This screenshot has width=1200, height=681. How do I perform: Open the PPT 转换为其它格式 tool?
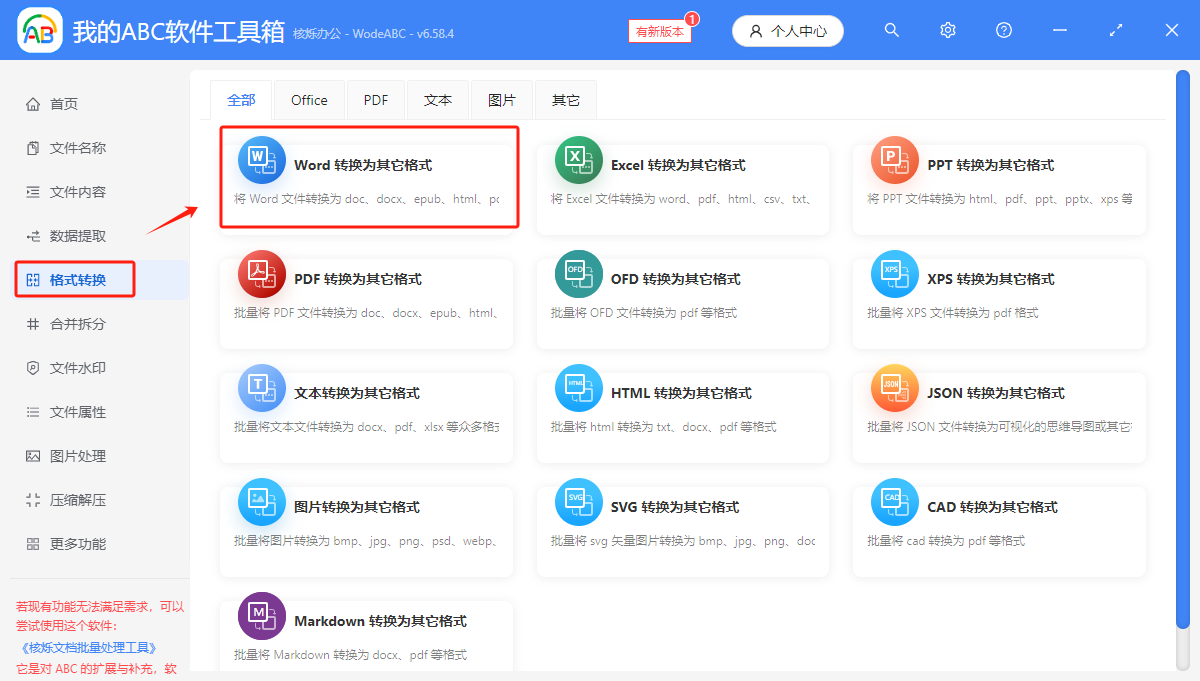coord(894,159)
